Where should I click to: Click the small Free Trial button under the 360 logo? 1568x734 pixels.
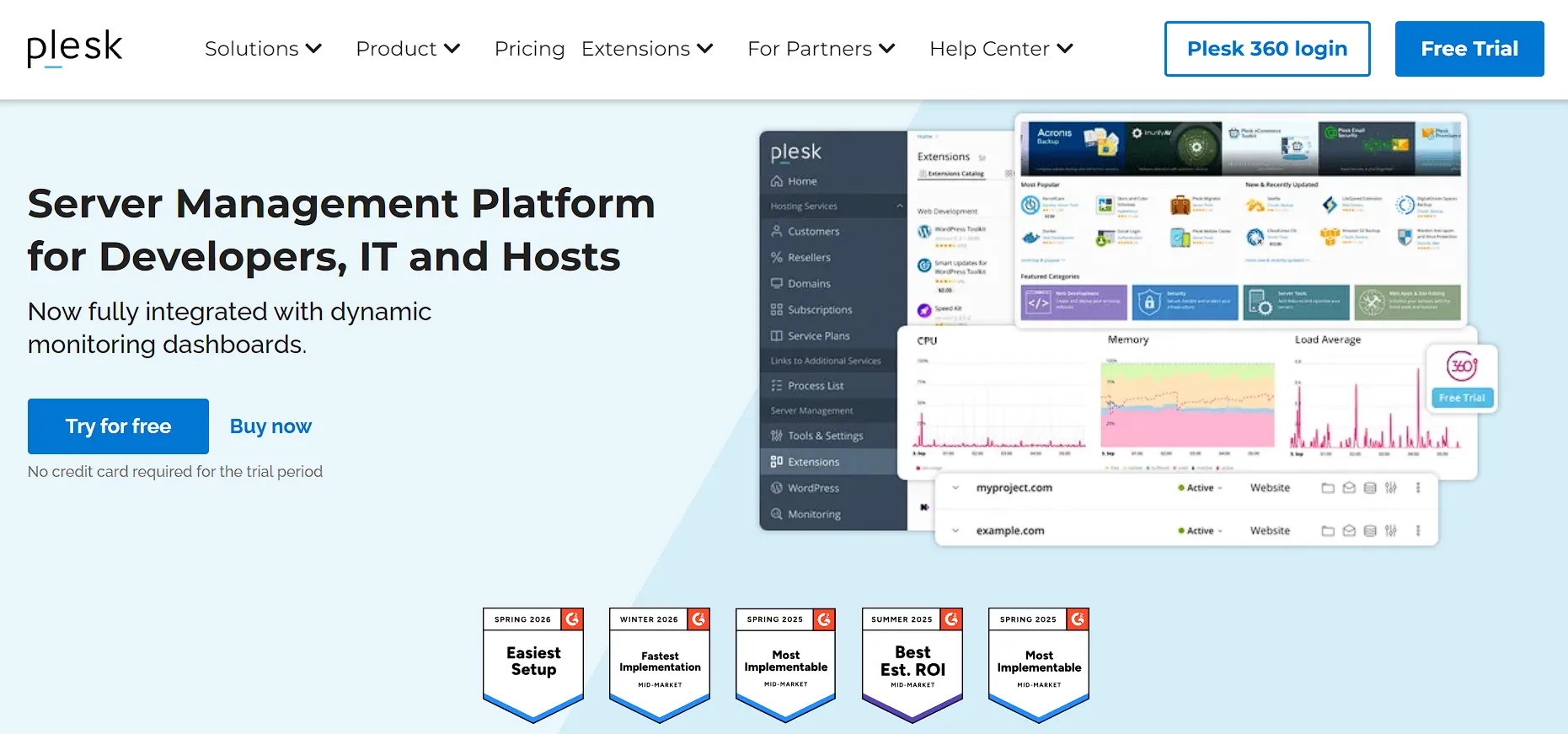point(1462,398)
